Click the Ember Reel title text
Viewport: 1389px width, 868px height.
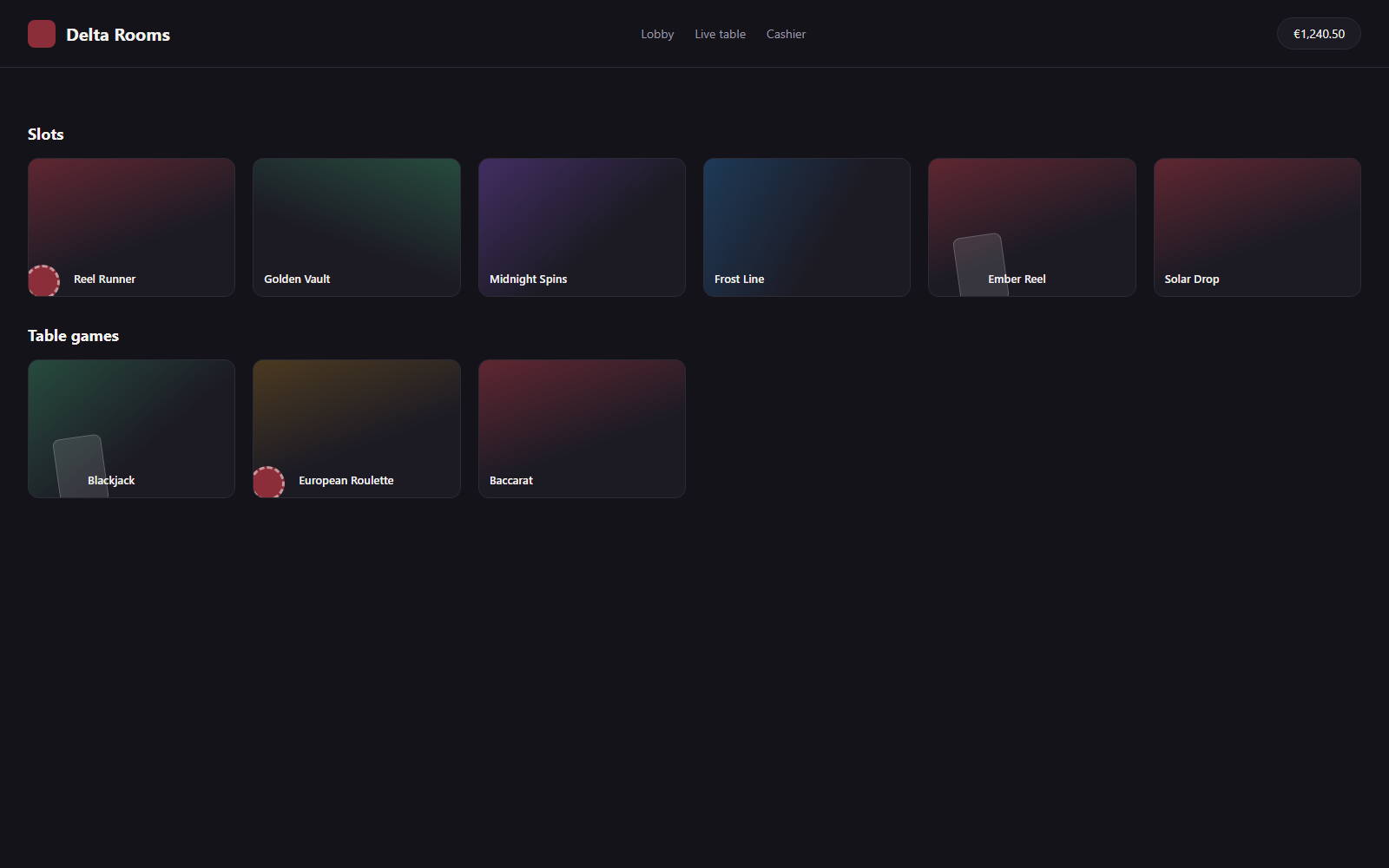pos(1017,279)
